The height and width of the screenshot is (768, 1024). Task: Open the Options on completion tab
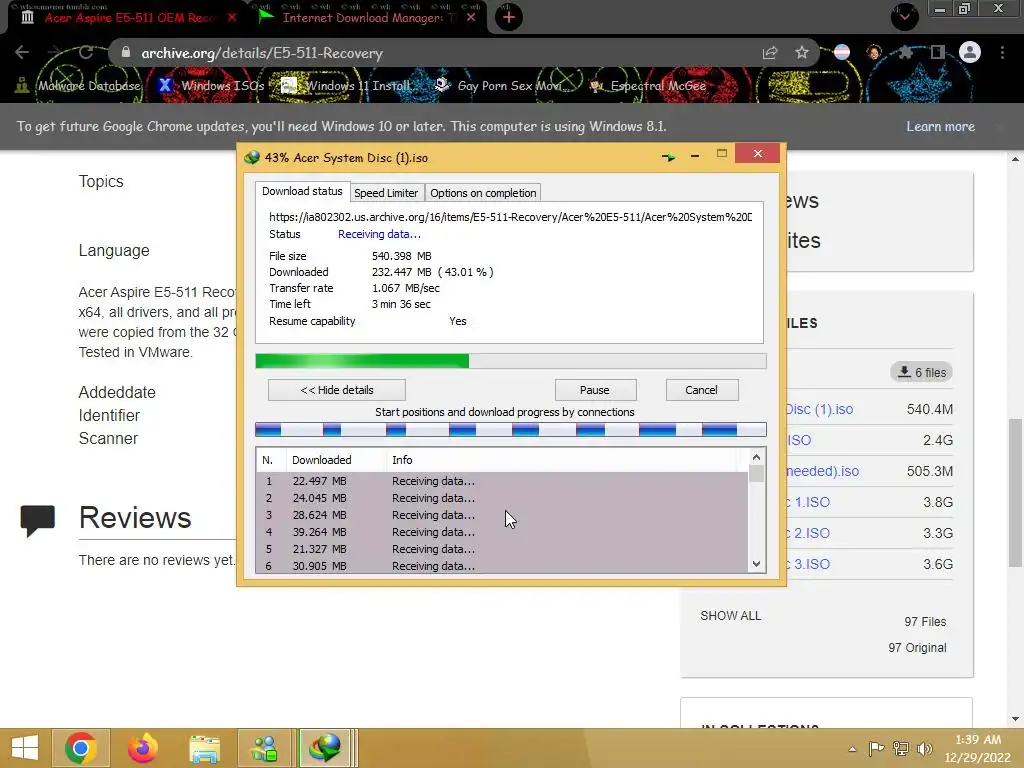click(x=483, y=193)
